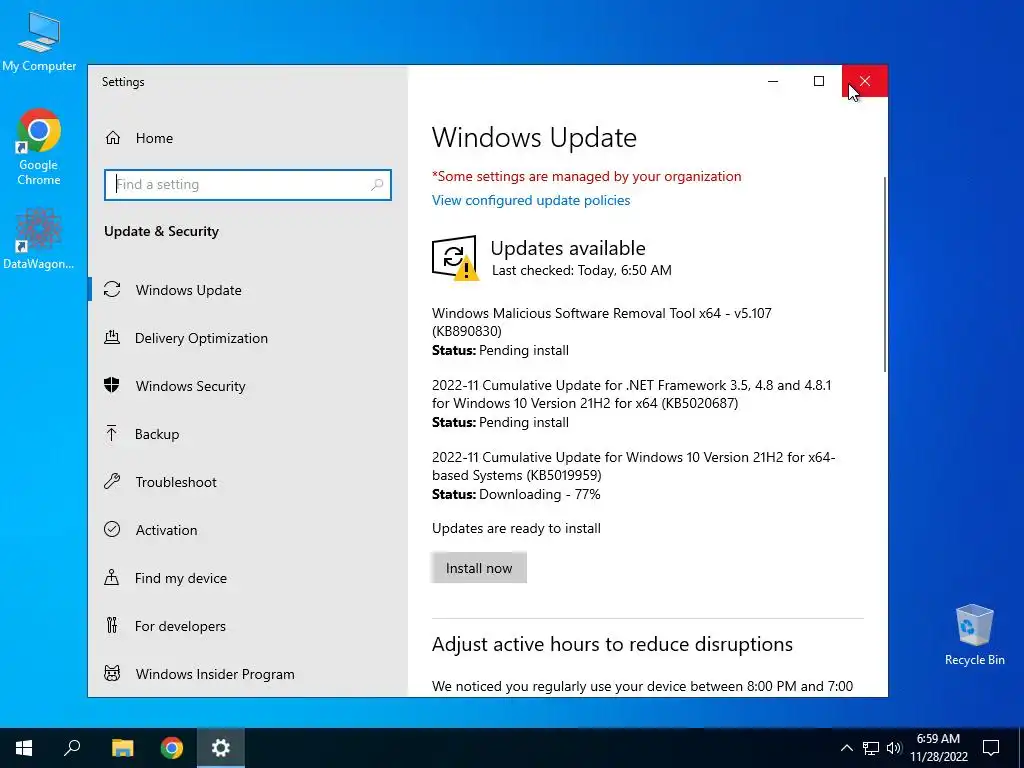Viewport: 1024px width, 768px height.
Task: Click the Activation checkmark circle icon
Action: click(x=112, y=529)
